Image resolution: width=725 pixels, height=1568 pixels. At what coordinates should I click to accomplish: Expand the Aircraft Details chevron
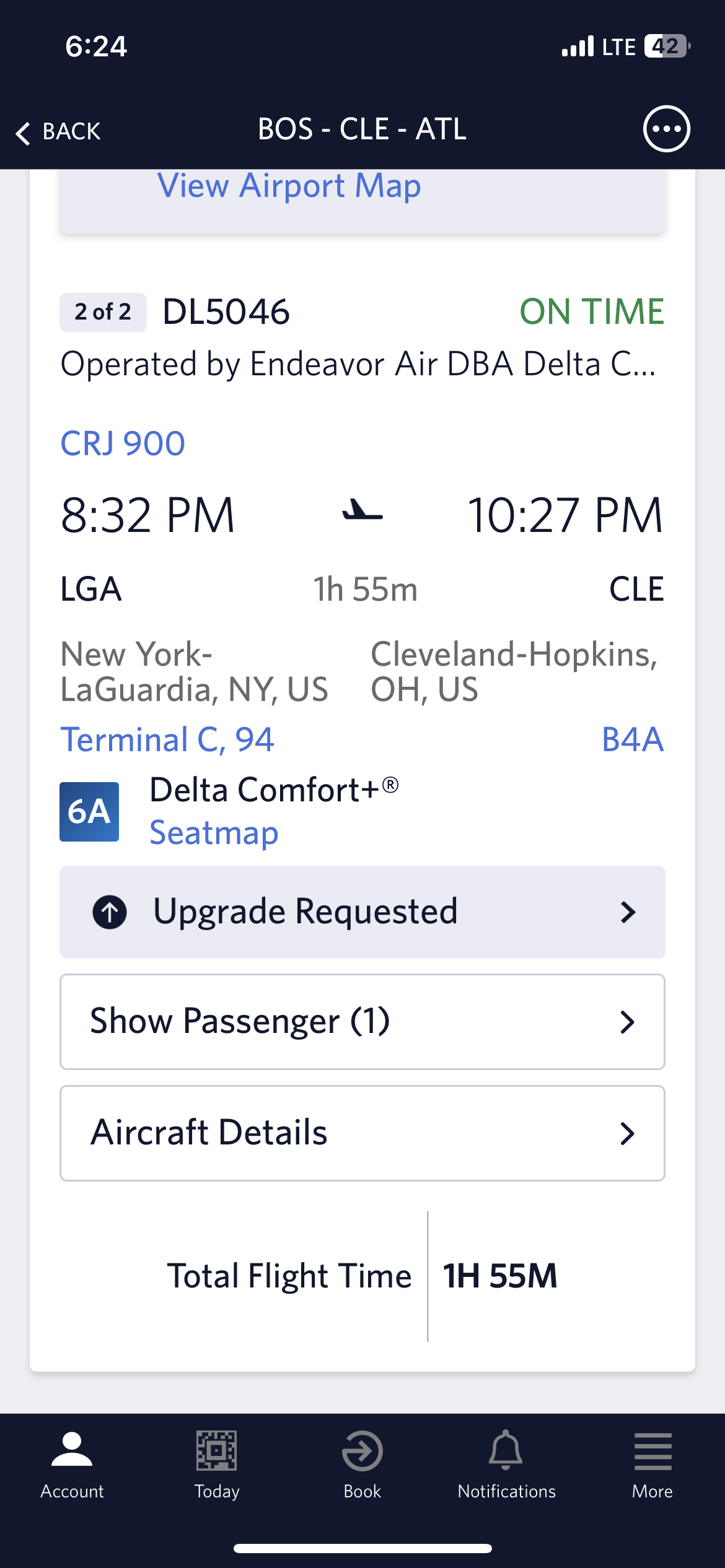click(627, 1134)
